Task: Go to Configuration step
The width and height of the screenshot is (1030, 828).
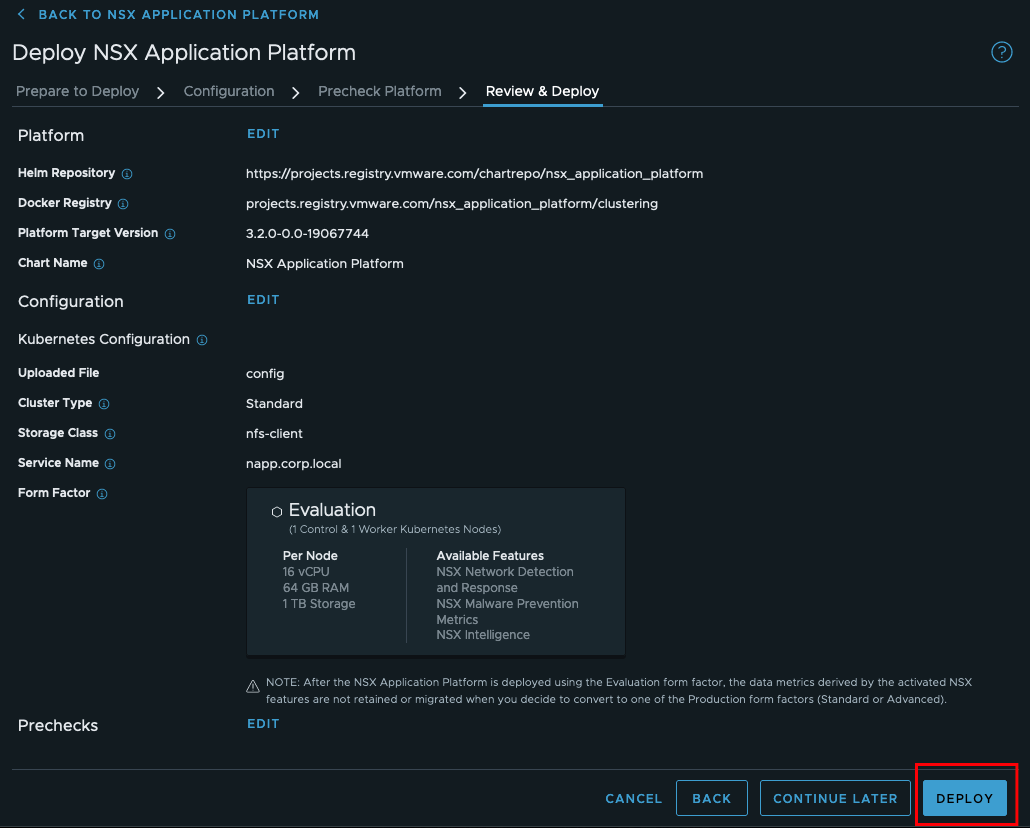Action: click(229, 91)
